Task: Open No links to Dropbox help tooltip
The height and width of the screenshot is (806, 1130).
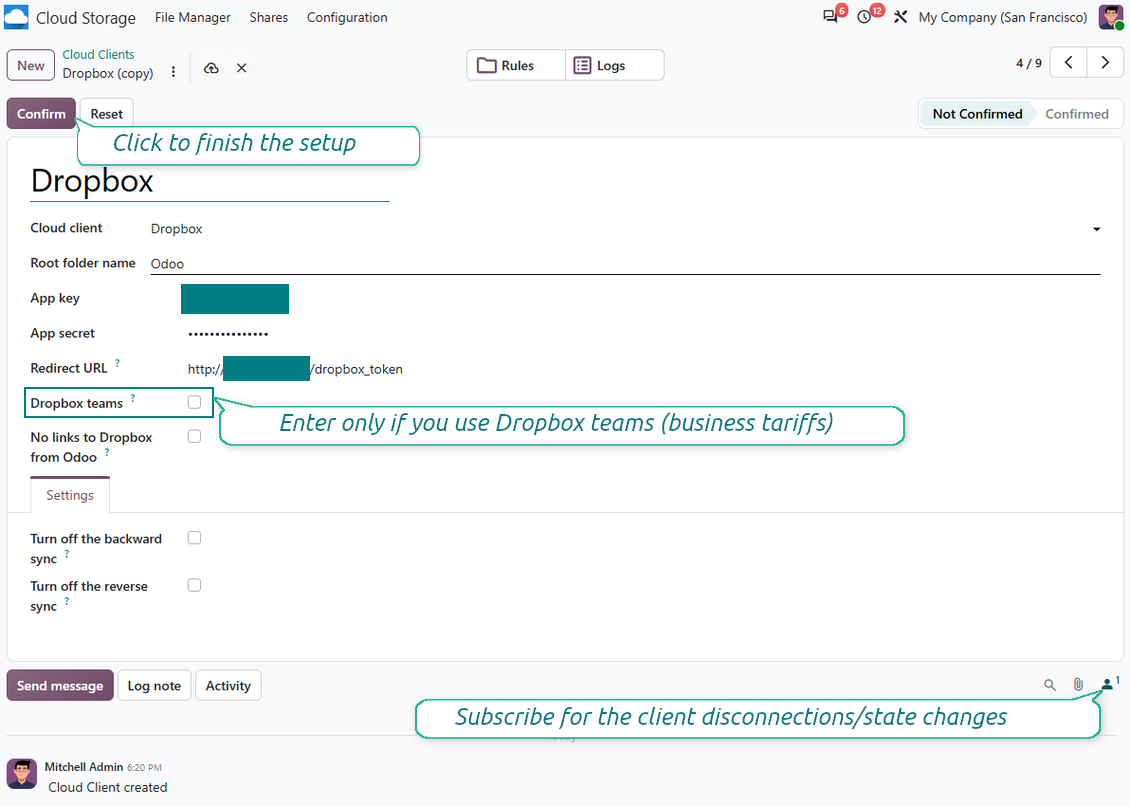Action: [x=107, y=452]
